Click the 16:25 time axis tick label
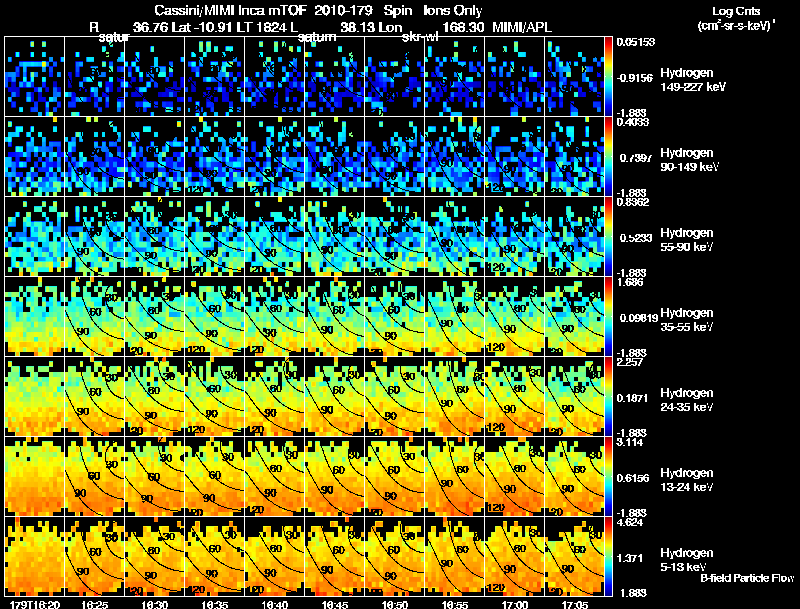 click(93, 604)
